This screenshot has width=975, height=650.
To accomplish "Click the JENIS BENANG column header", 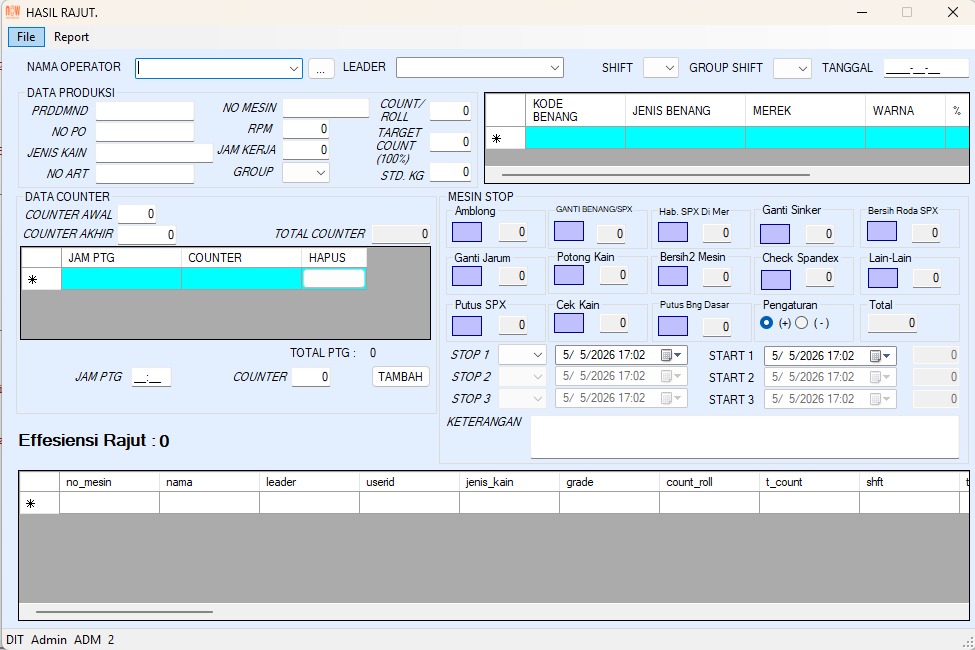I will pyautogui.click(x=685, y=111).
